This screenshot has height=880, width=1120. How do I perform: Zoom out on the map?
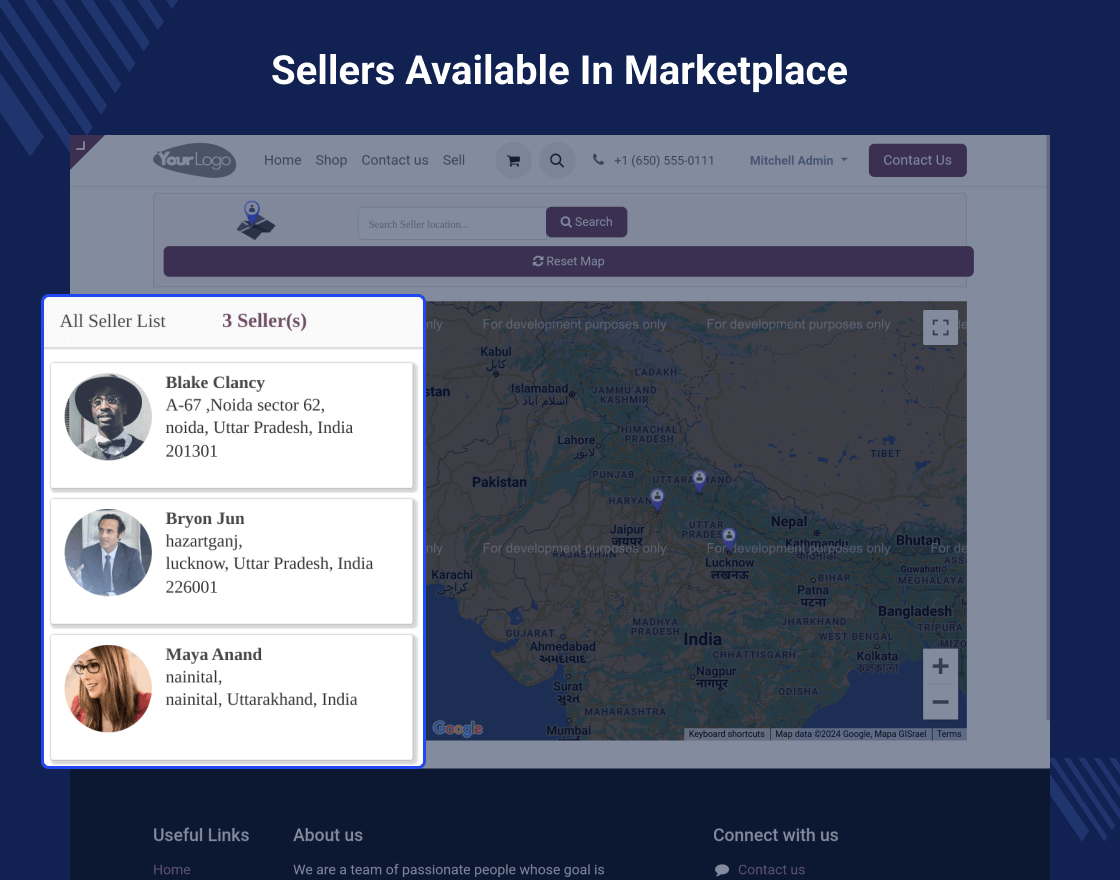click(x=940, y=701)
